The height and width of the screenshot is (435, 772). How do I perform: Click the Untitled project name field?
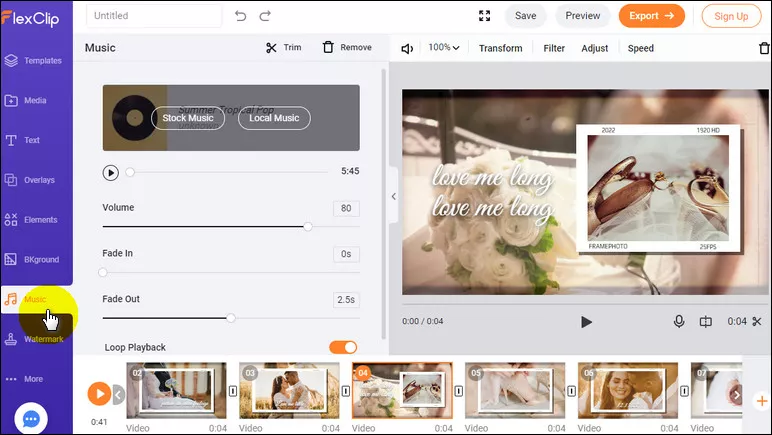[x=154, y=16]
